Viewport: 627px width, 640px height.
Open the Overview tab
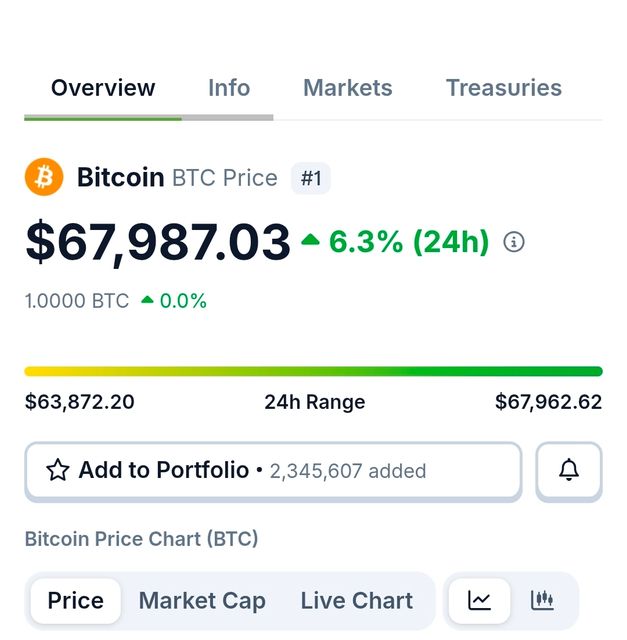(103, 88)
